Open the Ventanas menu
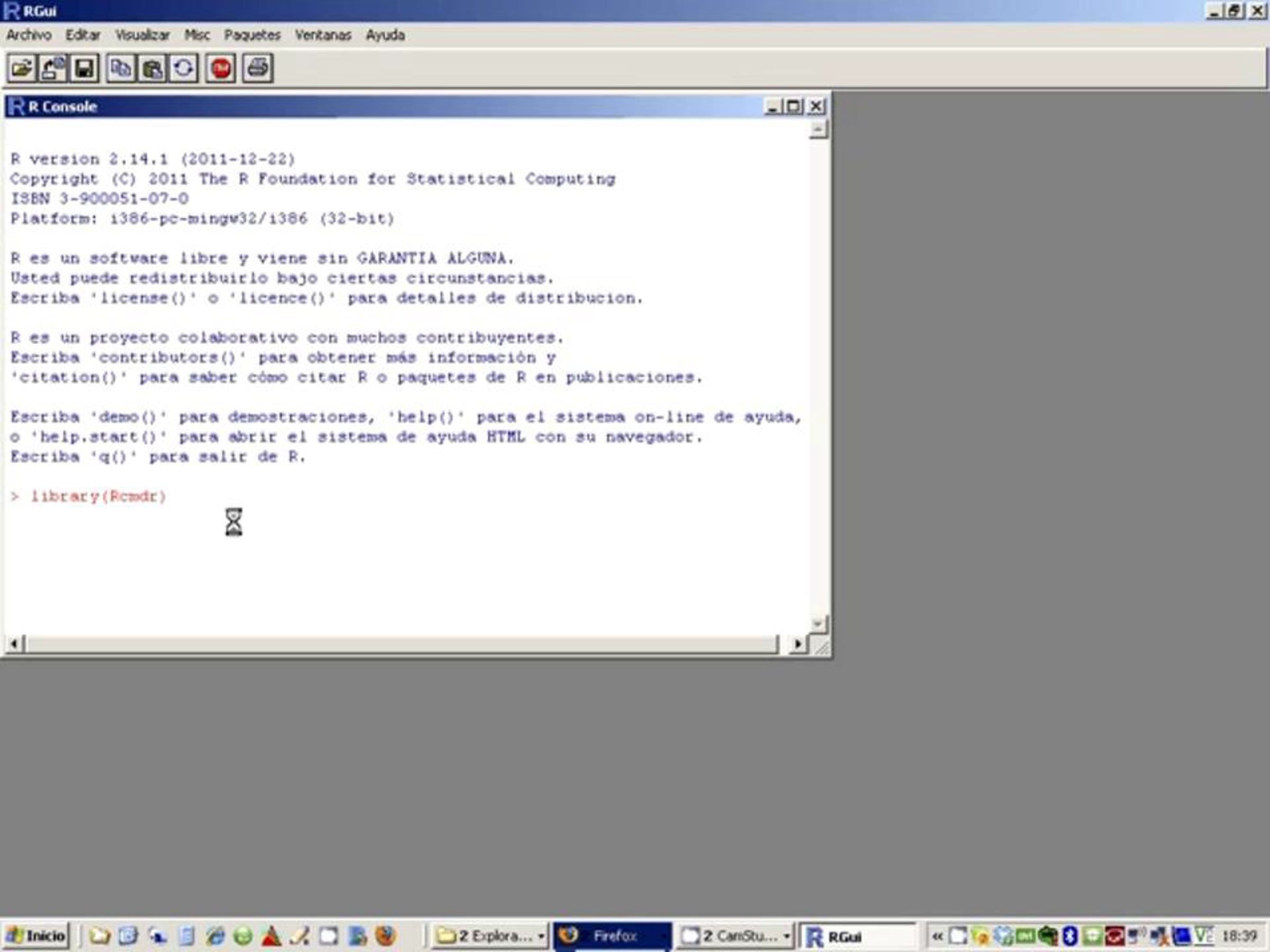 [323, 35]
